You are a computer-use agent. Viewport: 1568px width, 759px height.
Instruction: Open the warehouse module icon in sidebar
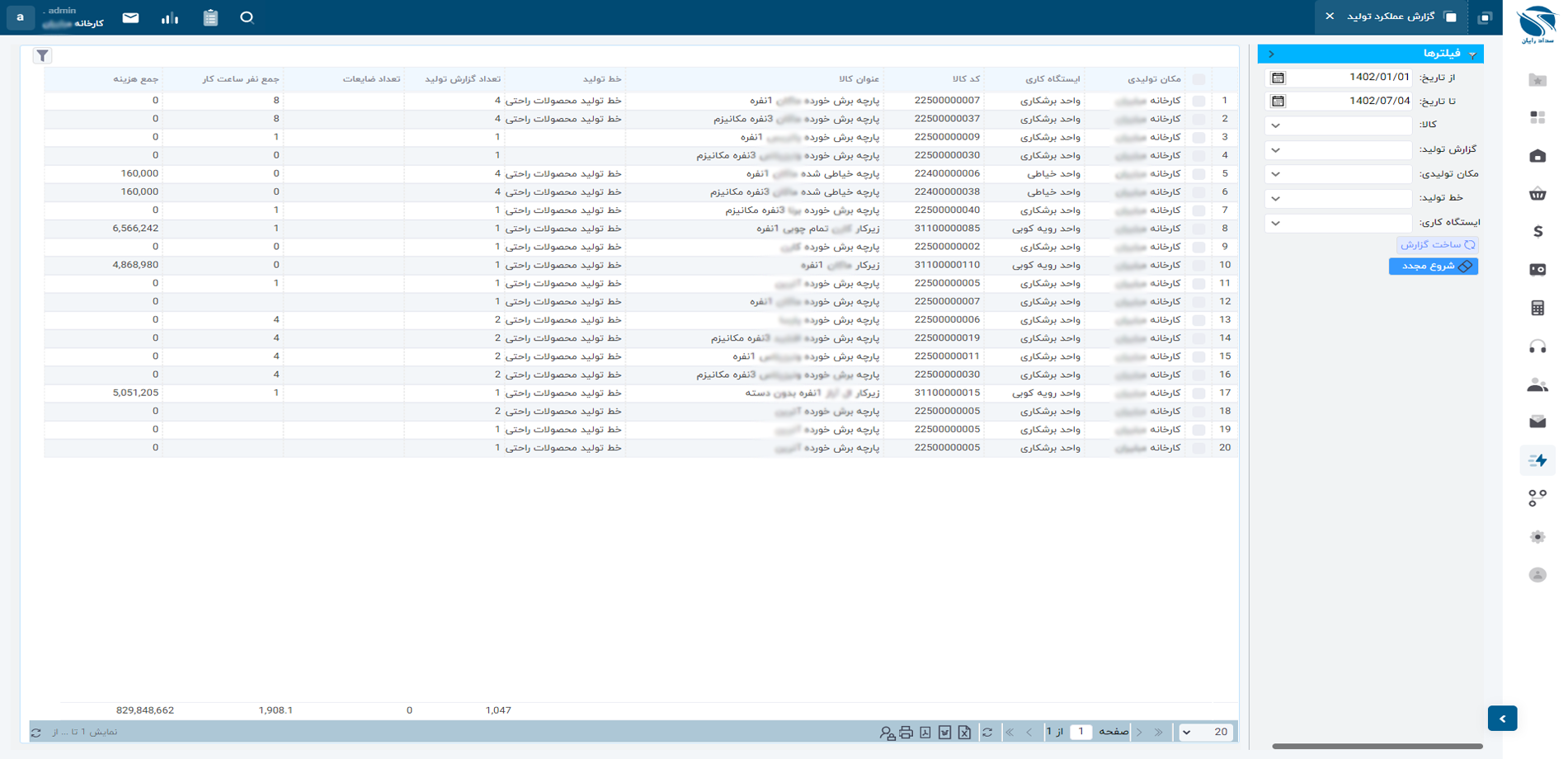point(1537,156)
